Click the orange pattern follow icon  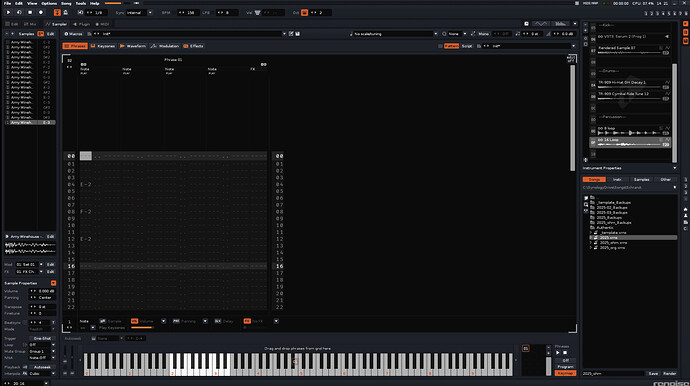click(57, 13)
